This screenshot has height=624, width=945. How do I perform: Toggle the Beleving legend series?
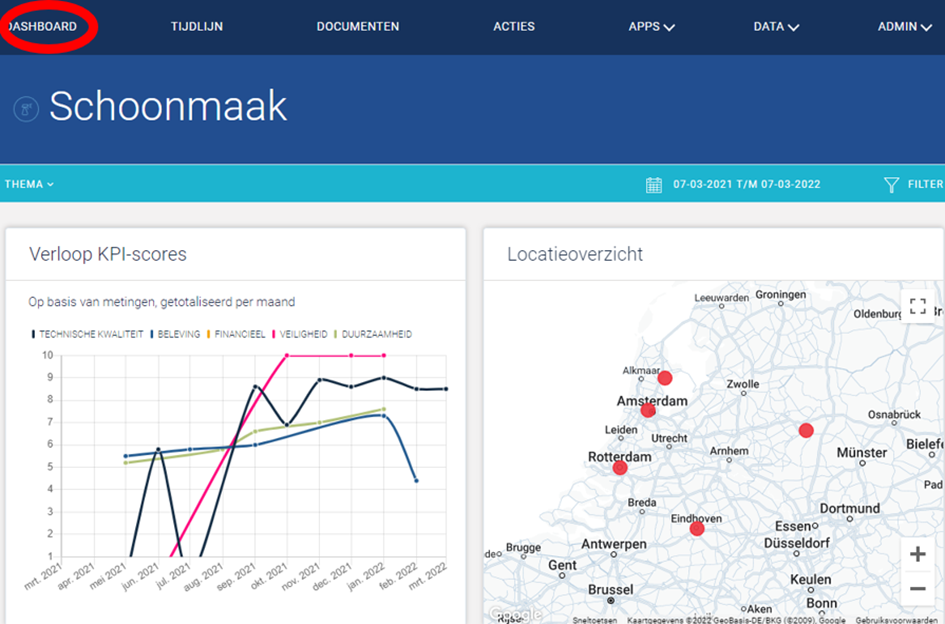point(175,334)
